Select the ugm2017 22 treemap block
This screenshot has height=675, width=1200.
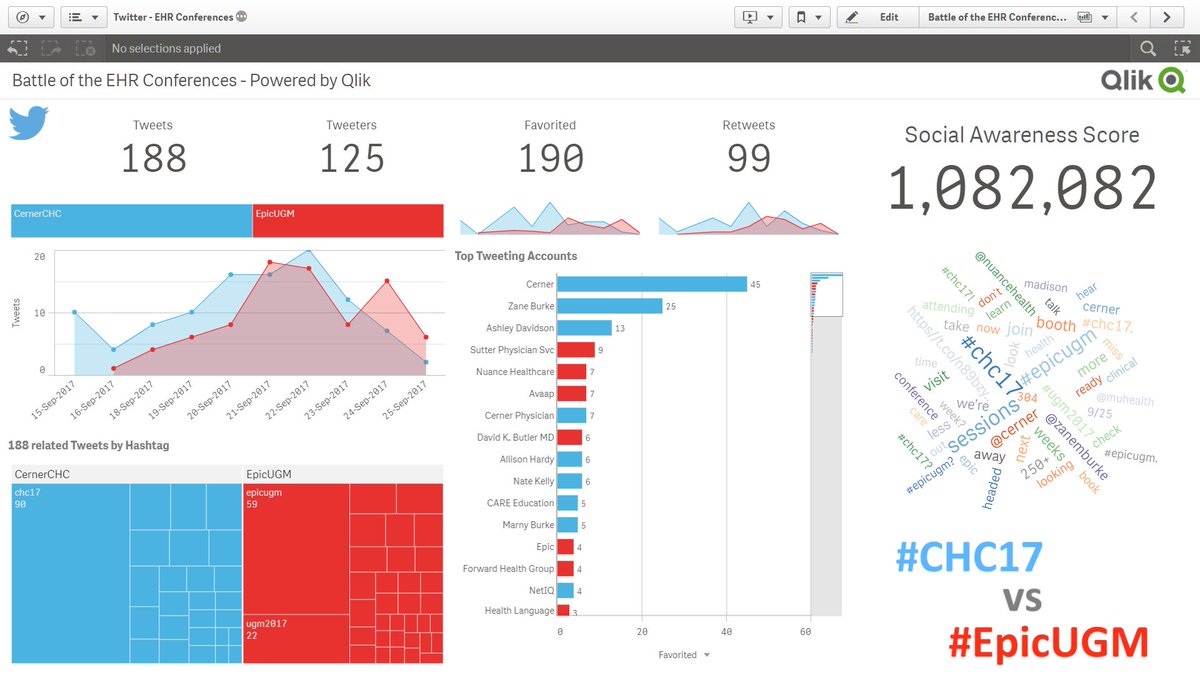point(296,639)
